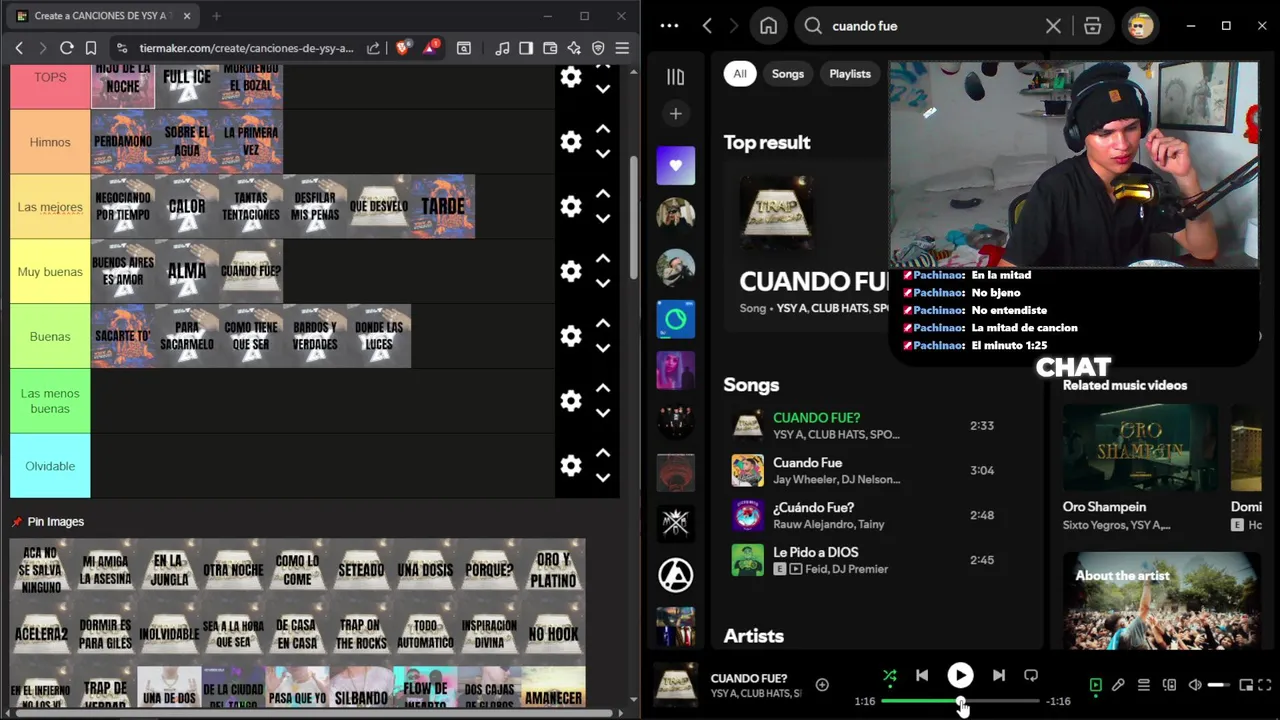The height and width of the screenshot is (720, 1280).
Task: Open settings gear for the Buenas tier
Action: click(x=571, y=336)
